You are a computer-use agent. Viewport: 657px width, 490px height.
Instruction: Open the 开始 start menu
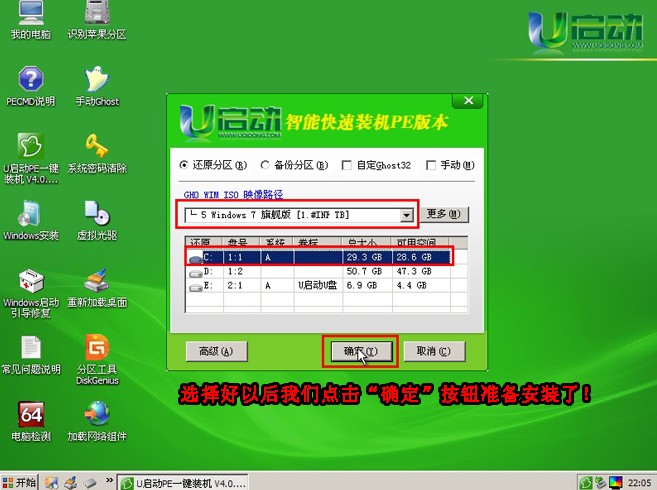(19, 481)
